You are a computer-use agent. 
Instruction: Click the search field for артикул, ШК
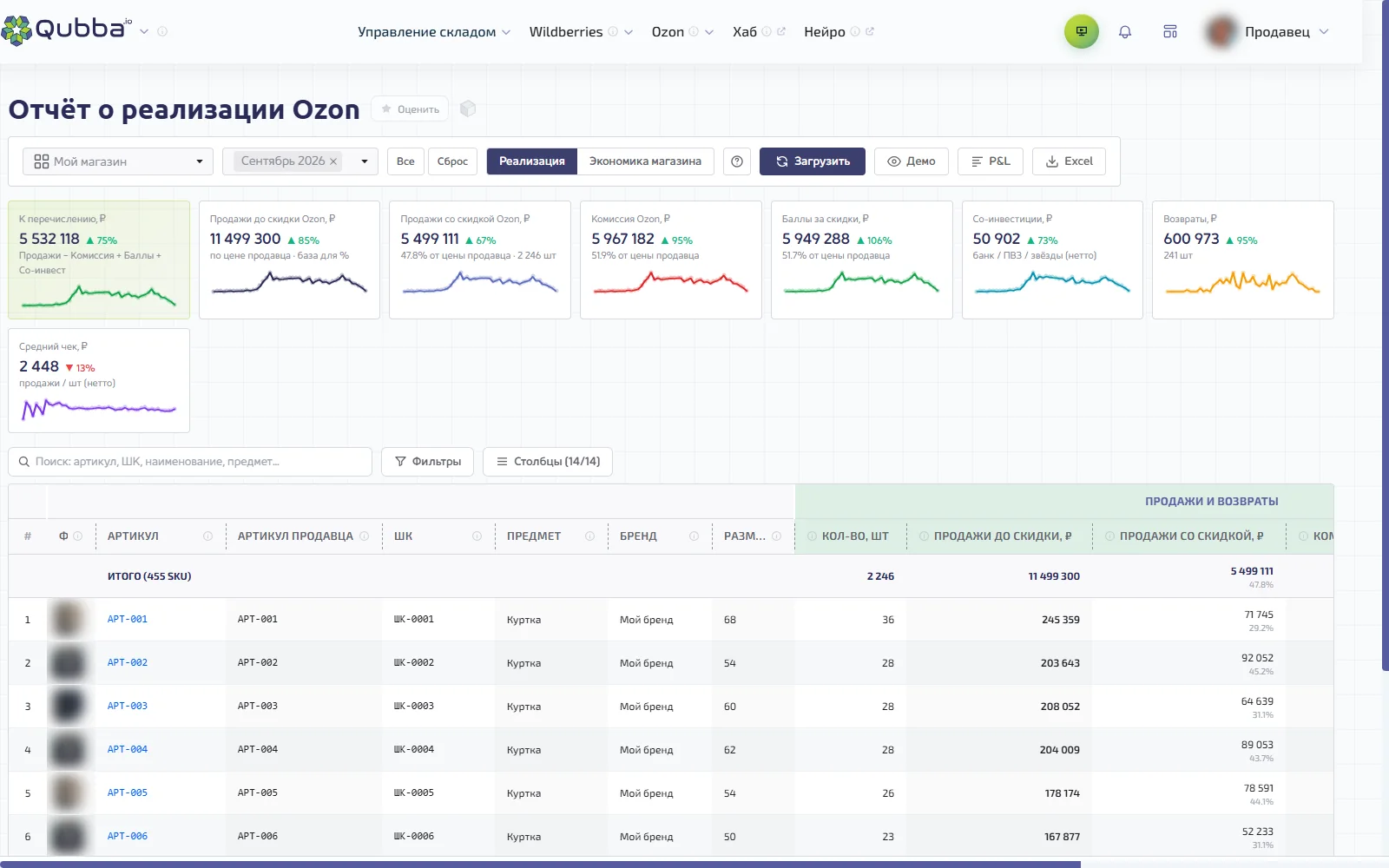(190, 462)
